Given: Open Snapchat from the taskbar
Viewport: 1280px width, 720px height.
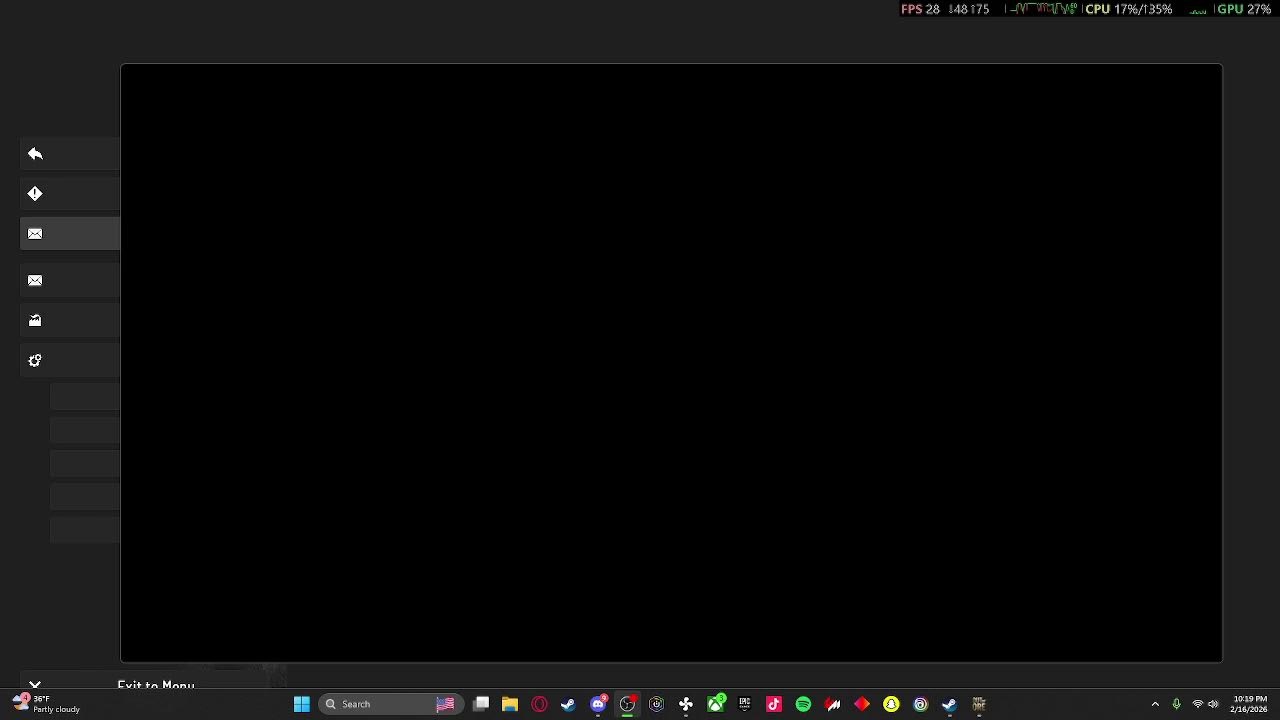Looking at the screenshot, I should (x=891, y=704).
